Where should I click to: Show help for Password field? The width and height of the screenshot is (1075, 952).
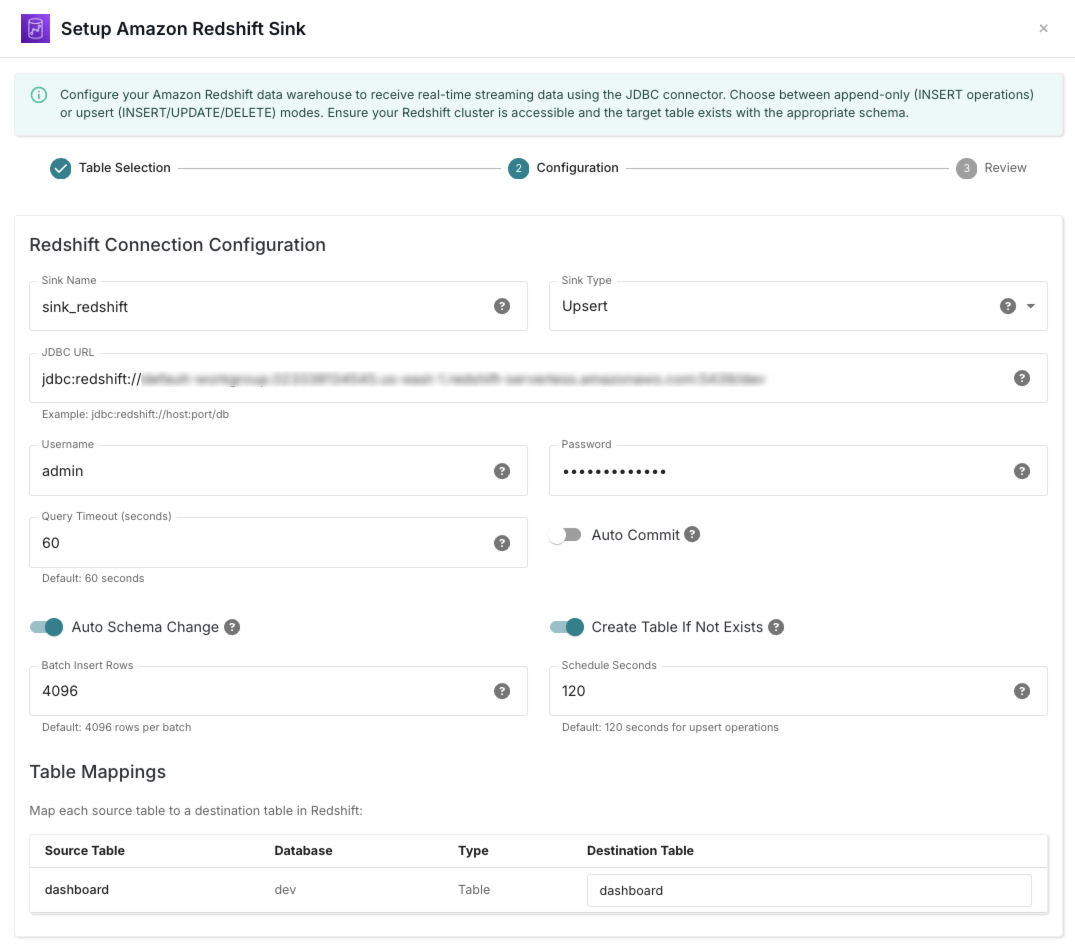(1022, 471)
